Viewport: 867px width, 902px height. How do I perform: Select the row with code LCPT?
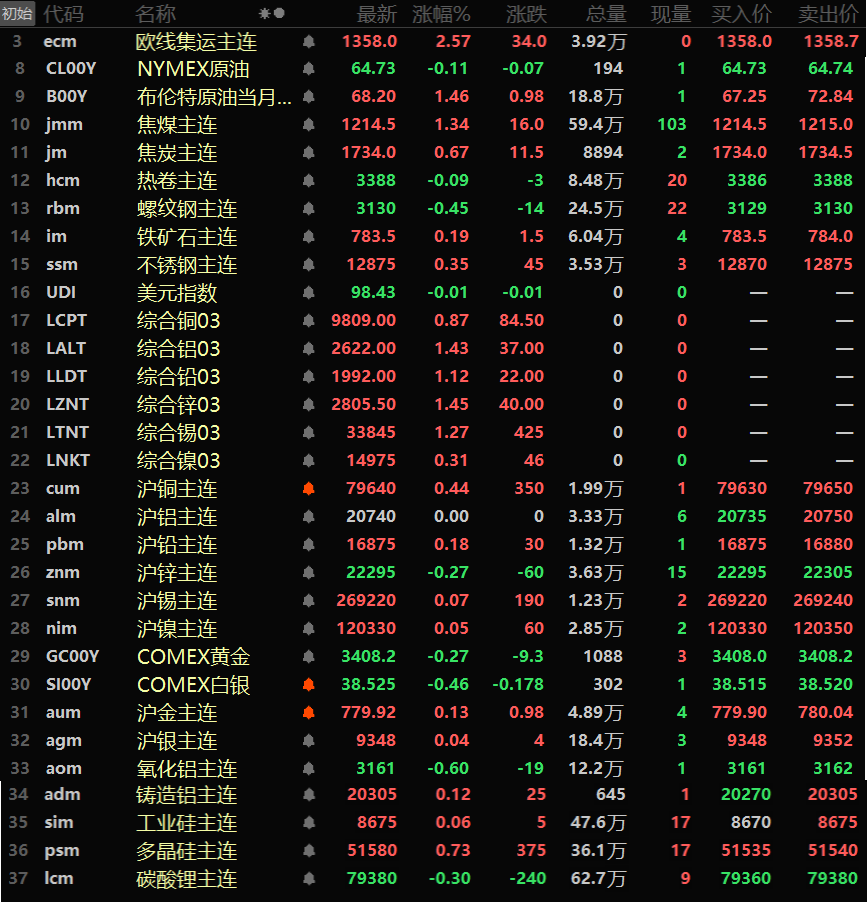click(x=66, y=321)
